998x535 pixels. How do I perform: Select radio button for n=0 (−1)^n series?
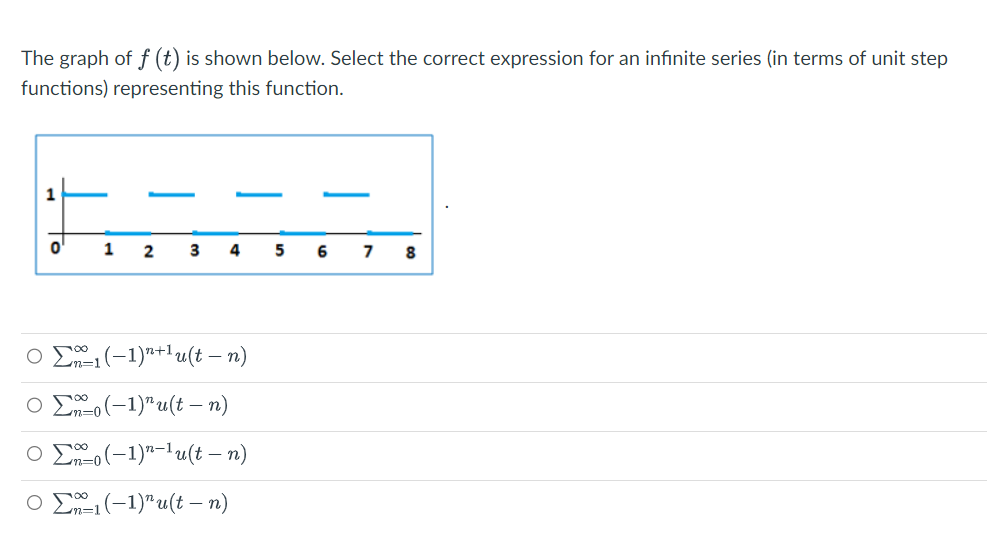pos(35,405)
